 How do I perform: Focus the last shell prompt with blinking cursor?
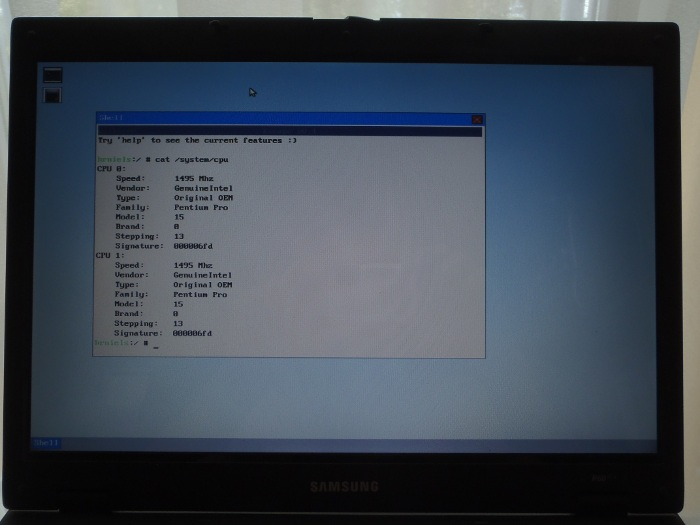126,343
